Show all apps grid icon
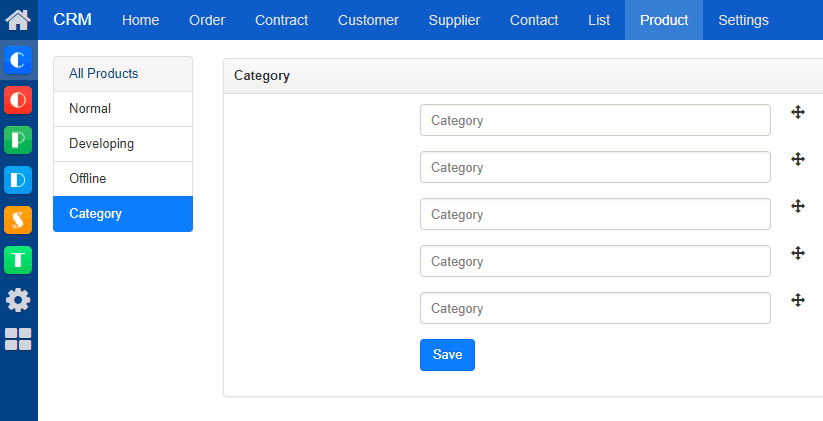 click(x=18, y=339)
